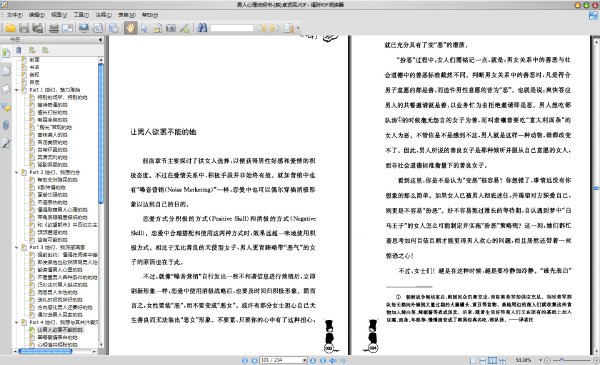Go to first page button

click(245, 360)
